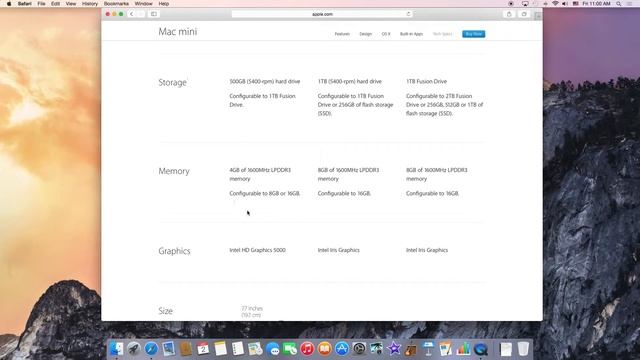Select the Tech Specs link

442,34
